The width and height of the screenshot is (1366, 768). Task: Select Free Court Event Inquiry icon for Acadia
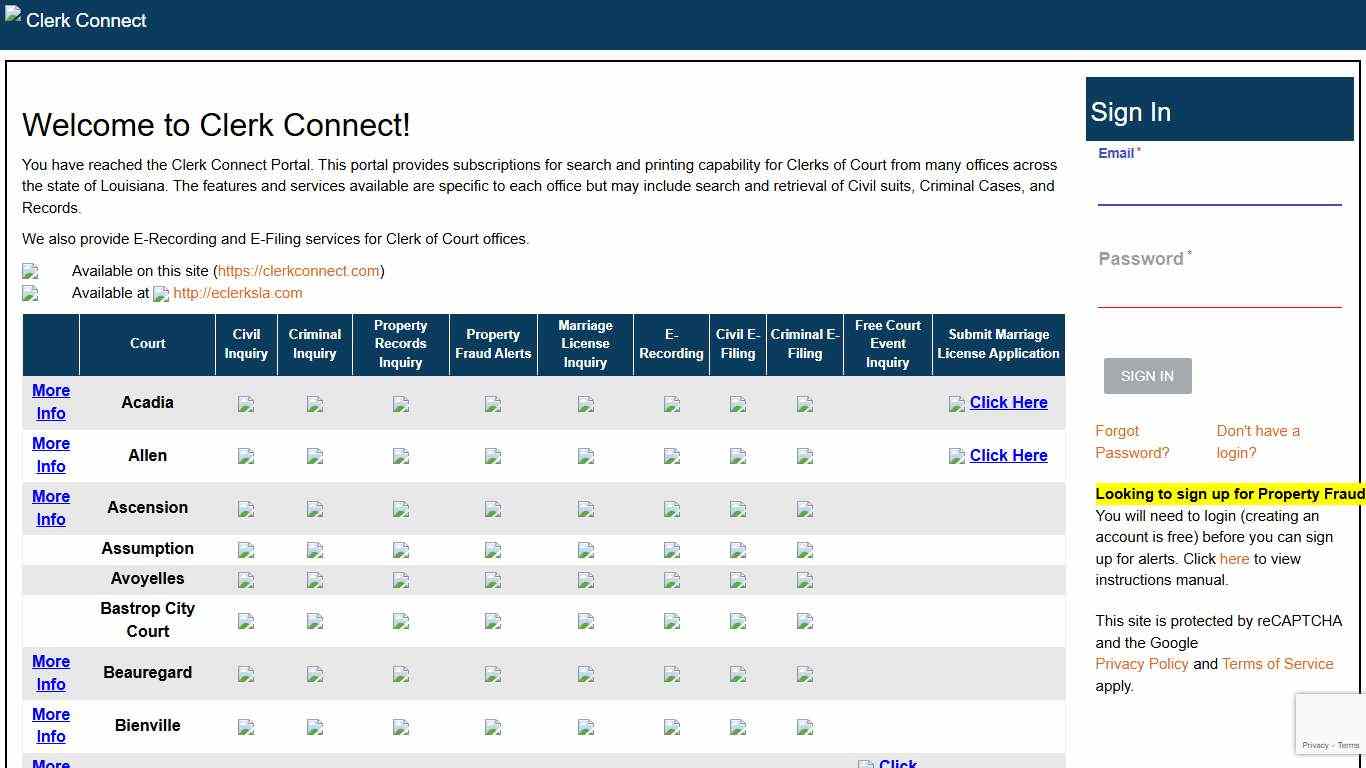(887, 404)
